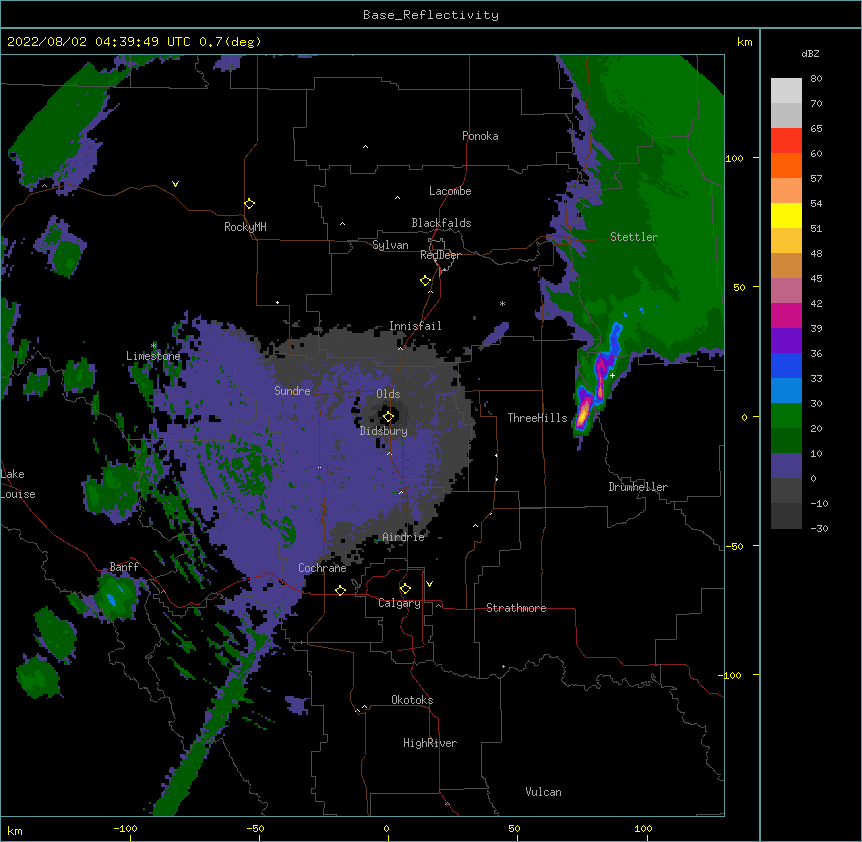Click the yellow marker south of RedDeer
The image size is (862, 842).
425,281
